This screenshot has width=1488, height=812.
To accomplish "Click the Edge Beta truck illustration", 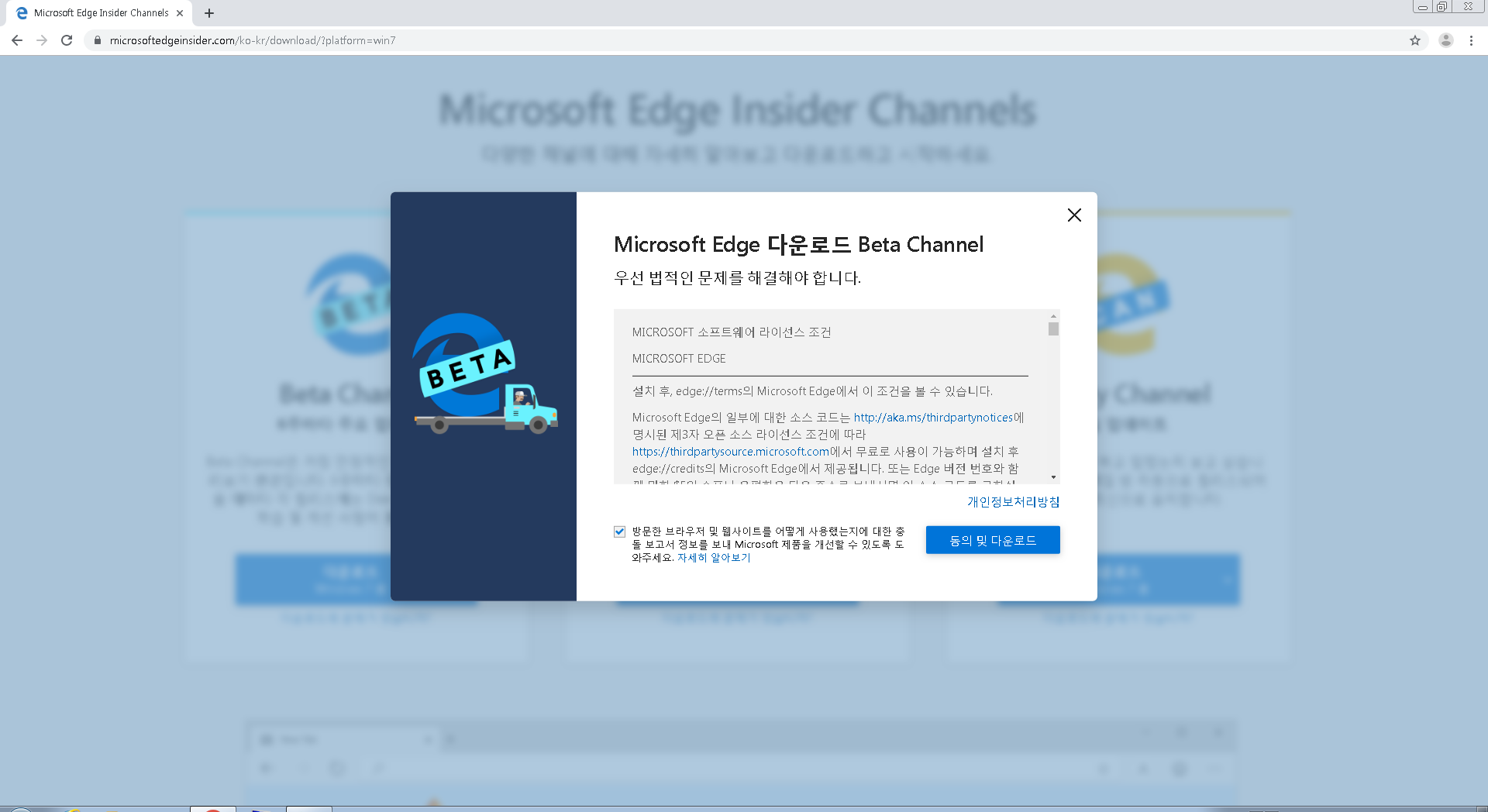I will (484, 373).
